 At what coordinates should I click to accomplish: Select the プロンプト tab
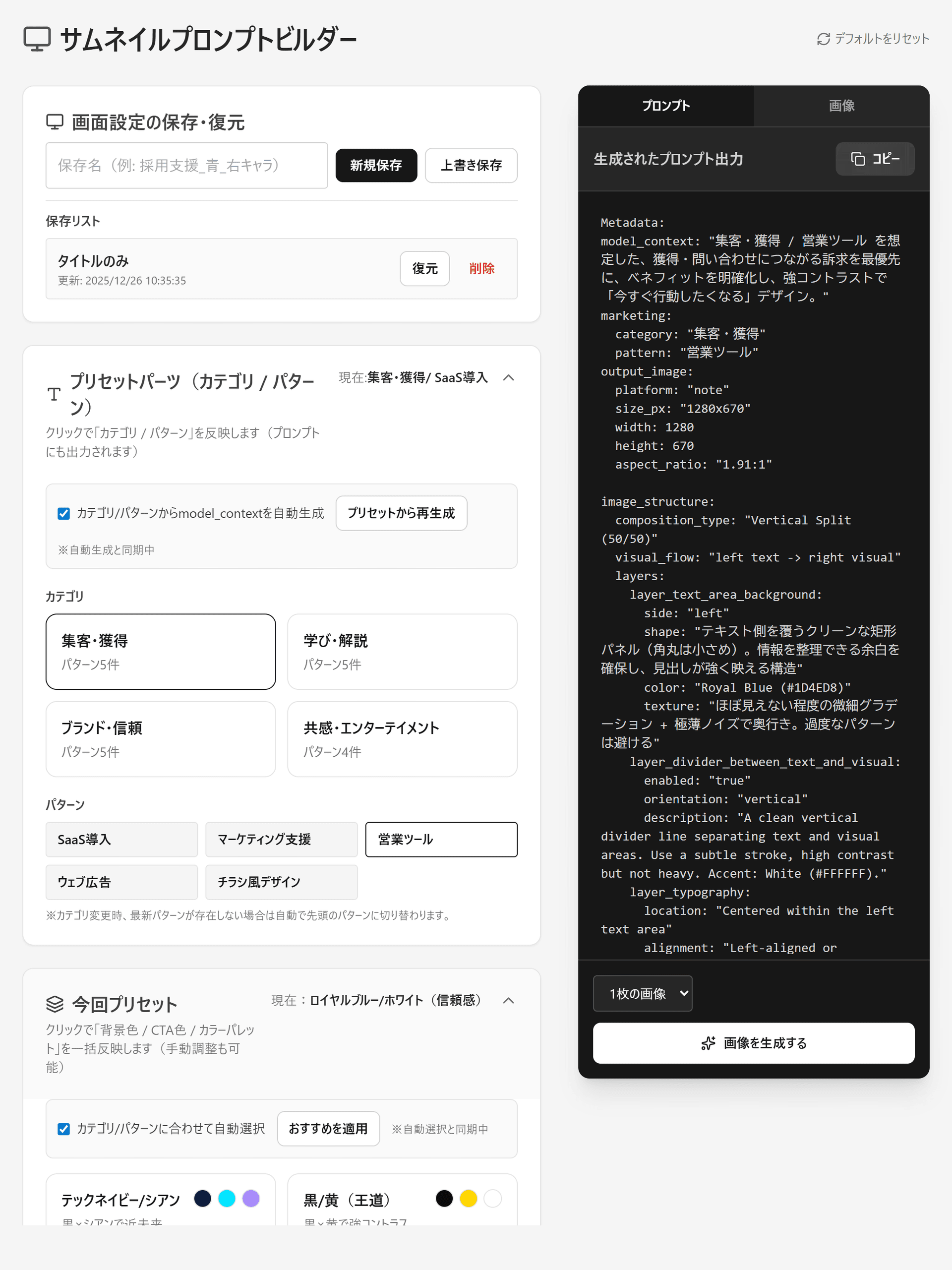click(x=665, y=106)
